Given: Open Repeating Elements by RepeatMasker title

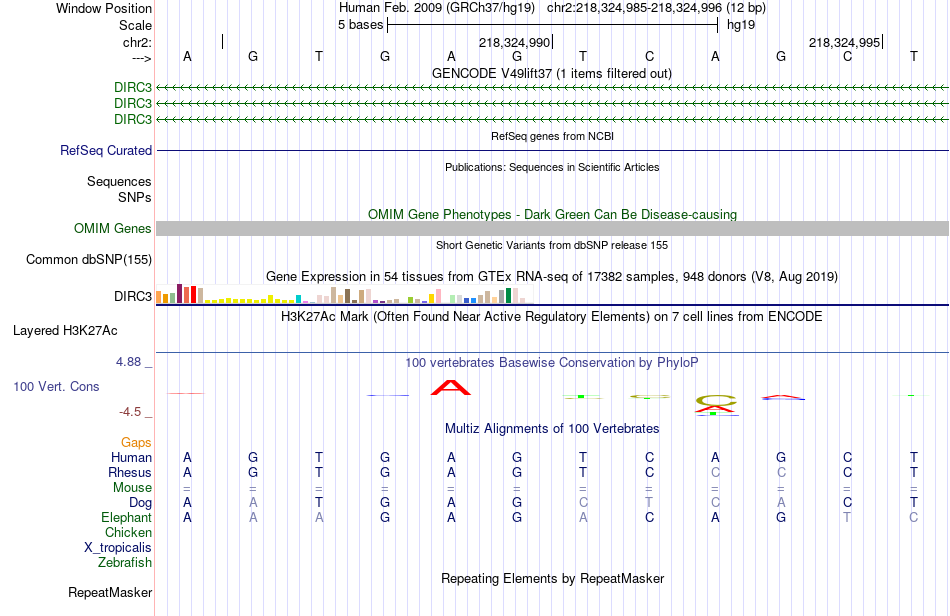Looking at the screenshot, I should point(552,578).
